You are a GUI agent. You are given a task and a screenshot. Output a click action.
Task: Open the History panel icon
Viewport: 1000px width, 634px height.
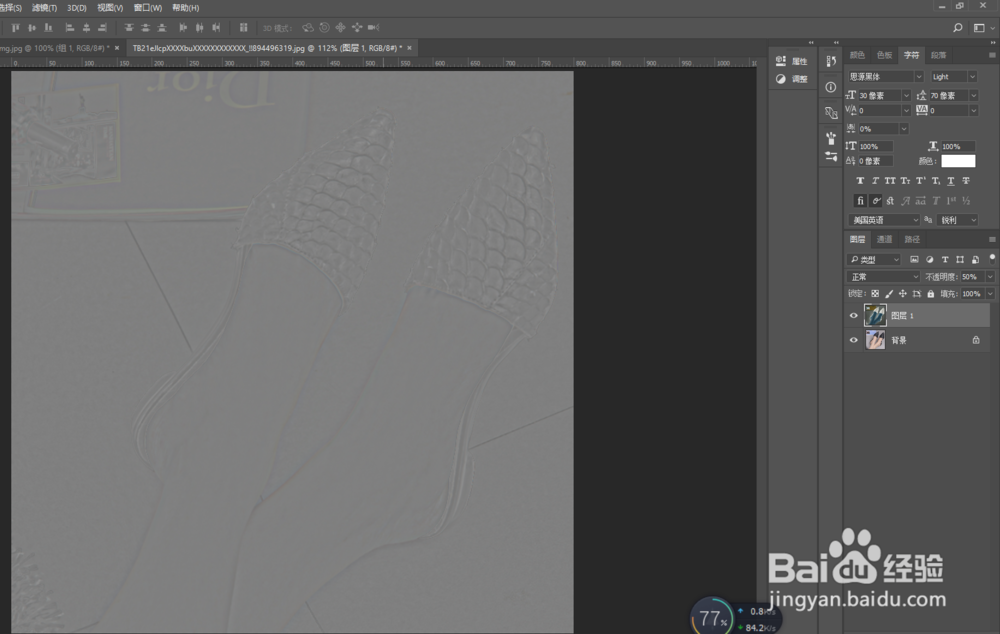tap(831, 61)
